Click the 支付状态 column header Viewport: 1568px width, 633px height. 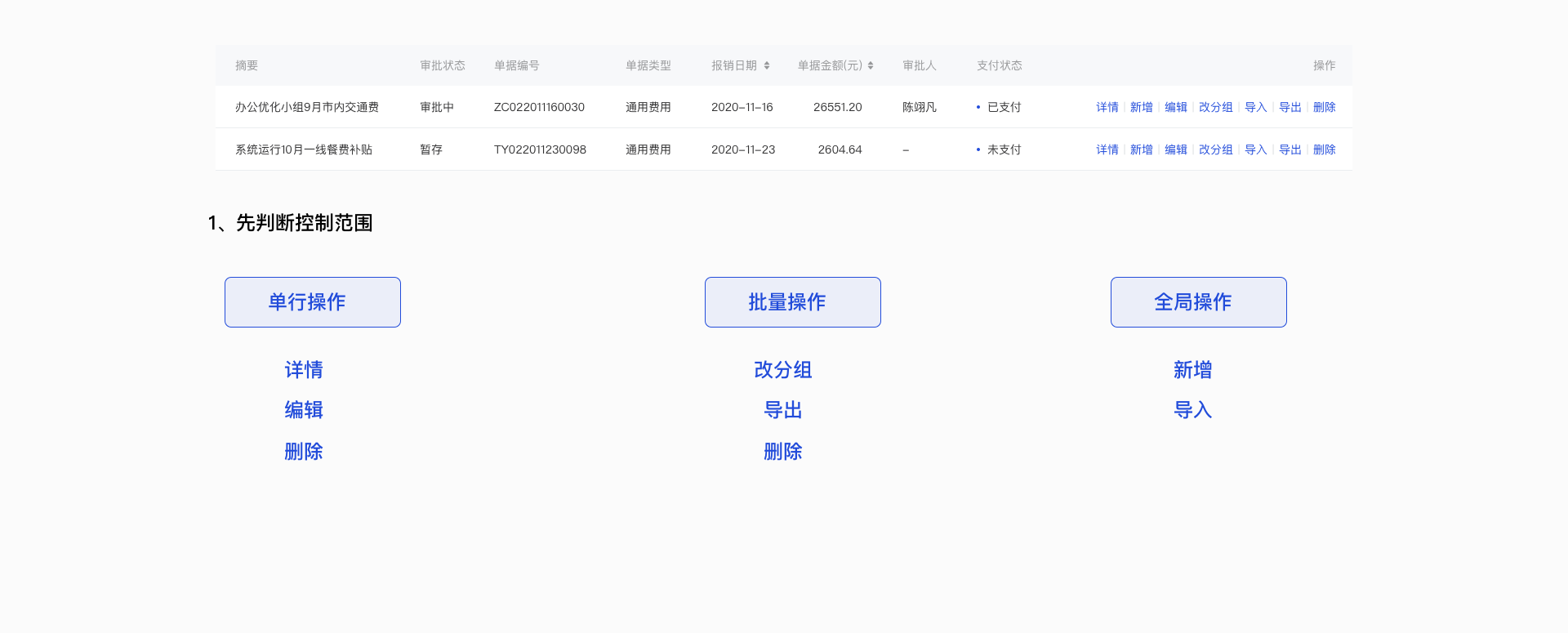click(x=1000, y=65)
